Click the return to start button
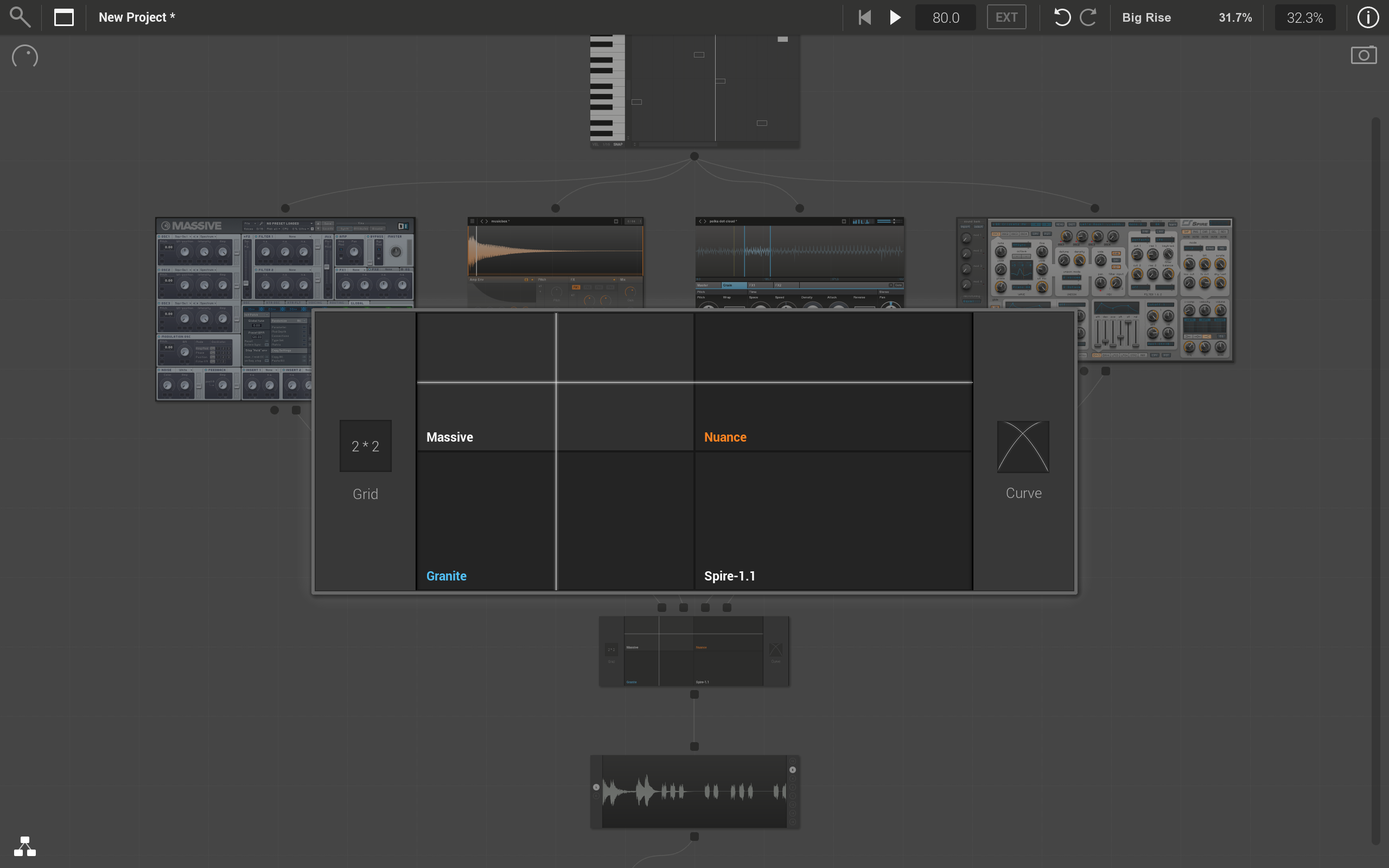This screenshot has width=1389, height=868. [x=862, y=17]
